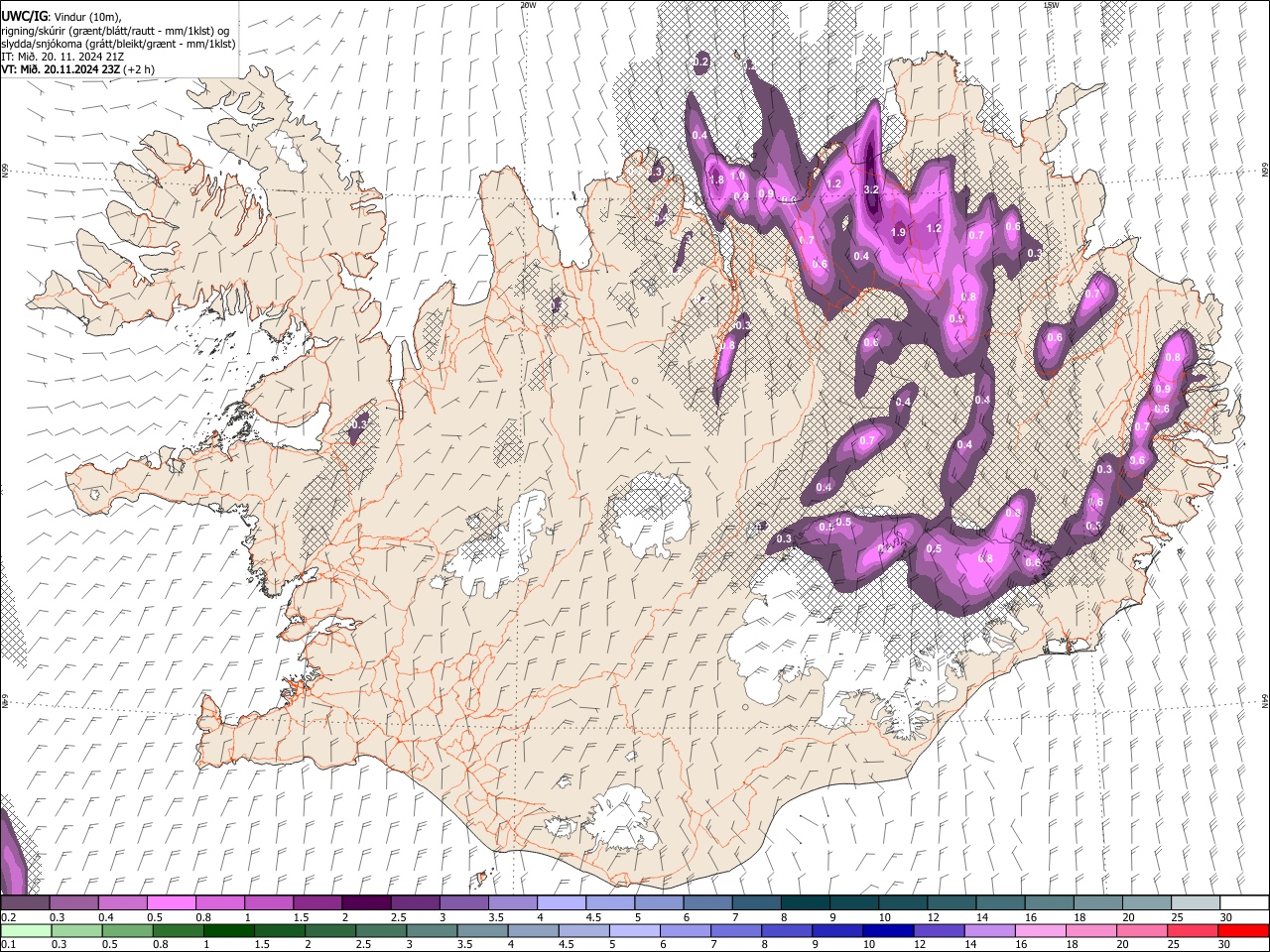1270x952 pixels.
Task: Click the 0.7 value on the northeast snow patch
Action: [1092, 294]
